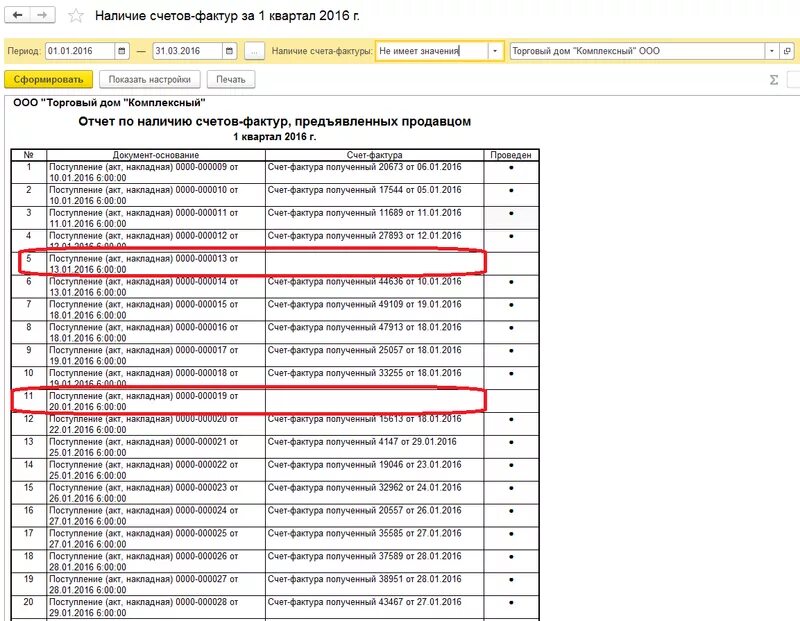Expand the organization dropdown arrow

tap(772, 51)
